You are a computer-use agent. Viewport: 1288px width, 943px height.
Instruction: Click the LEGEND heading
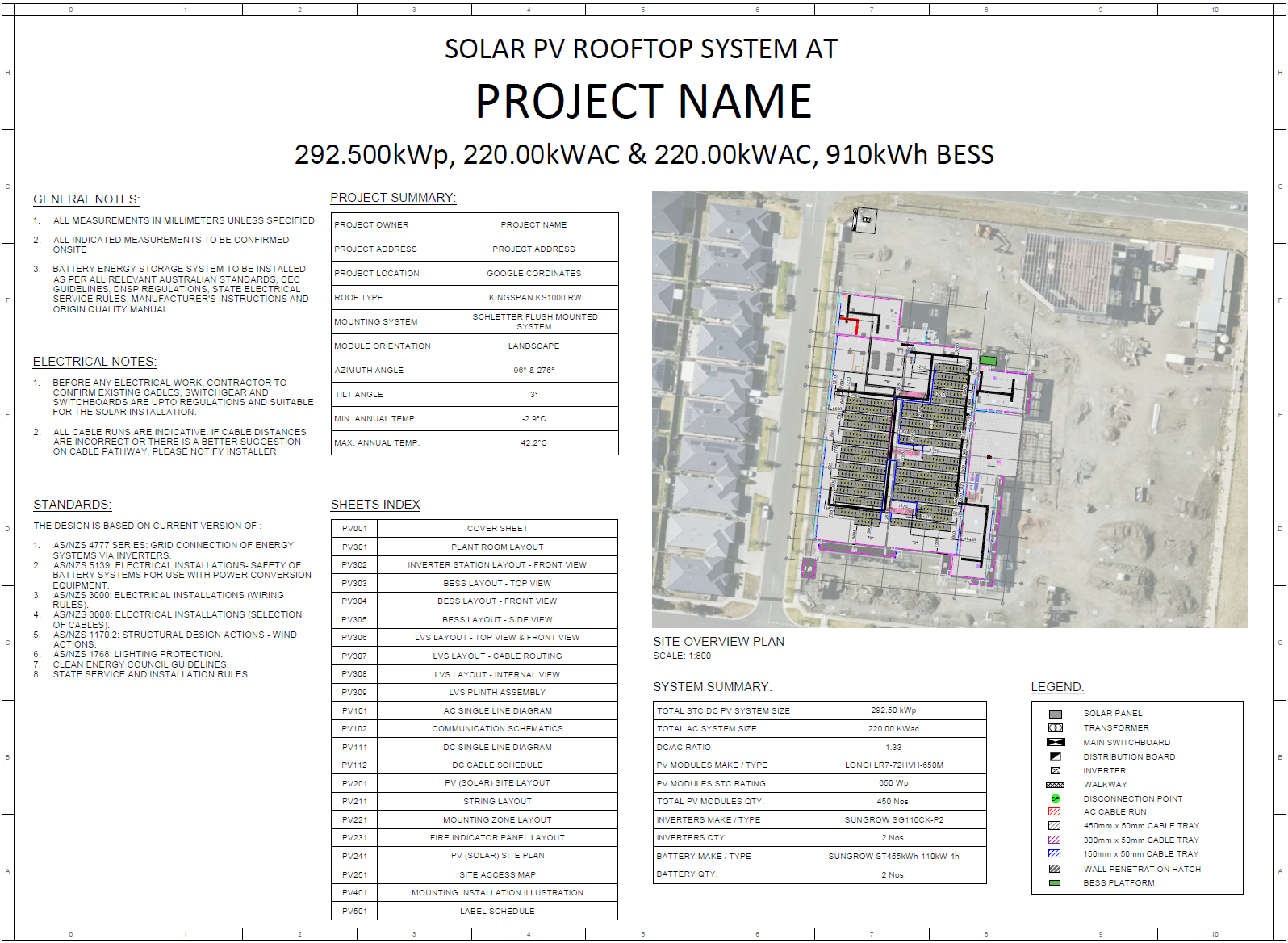coord(1057,687)
